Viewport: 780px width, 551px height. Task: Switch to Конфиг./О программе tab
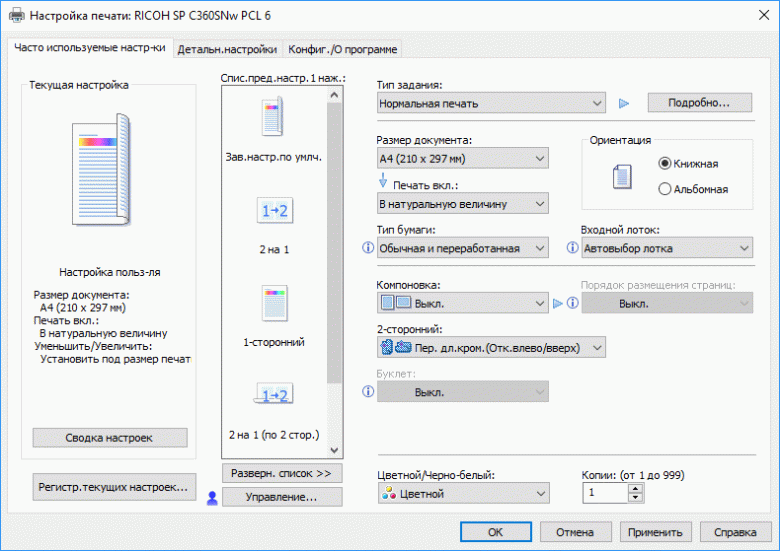tap(343, 49)
